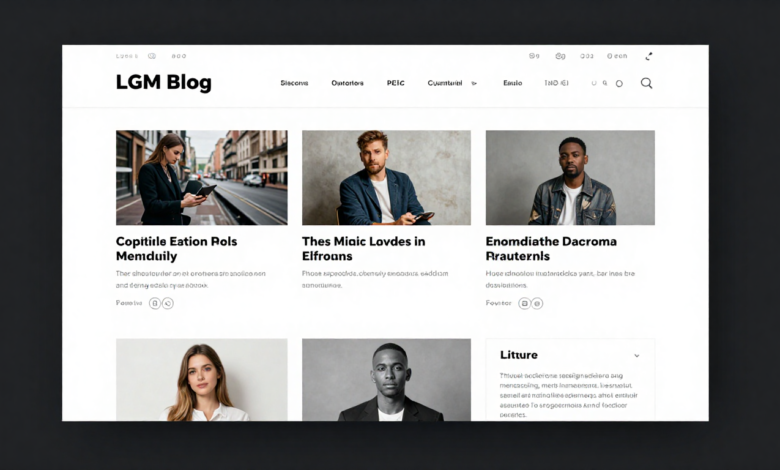Open the LGM Blog logo link
780x470 pixels.
click(164, 83)
